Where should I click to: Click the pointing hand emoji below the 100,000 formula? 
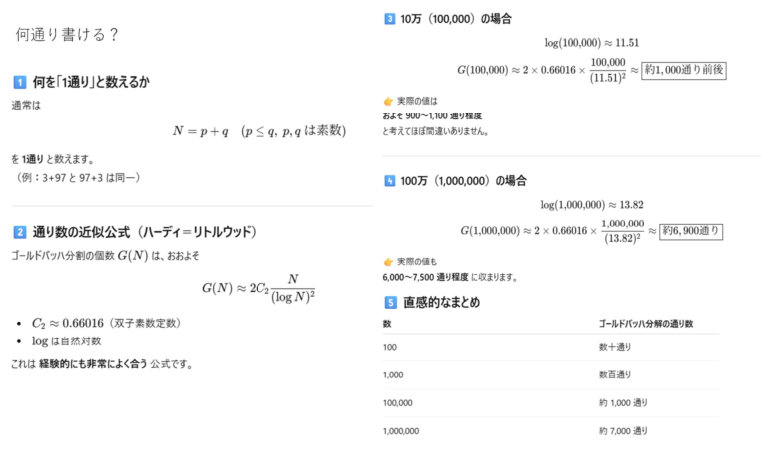tap(389, 102)
